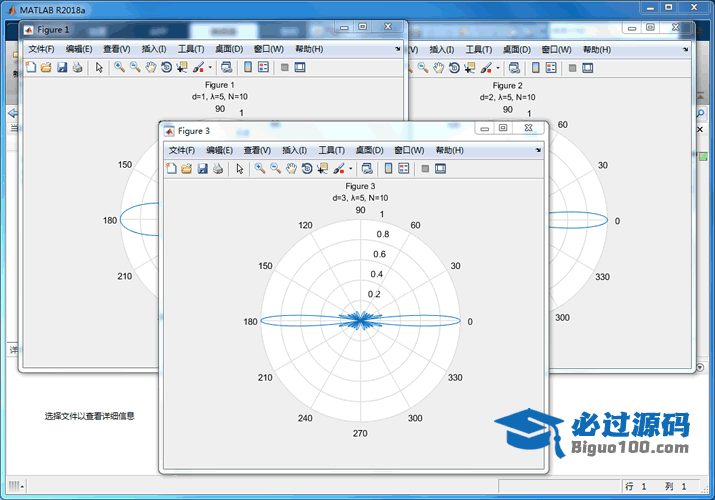Open 桌面(D) menu in Figure 1
Screen dimensions: 715x500
tap(229, 49)
